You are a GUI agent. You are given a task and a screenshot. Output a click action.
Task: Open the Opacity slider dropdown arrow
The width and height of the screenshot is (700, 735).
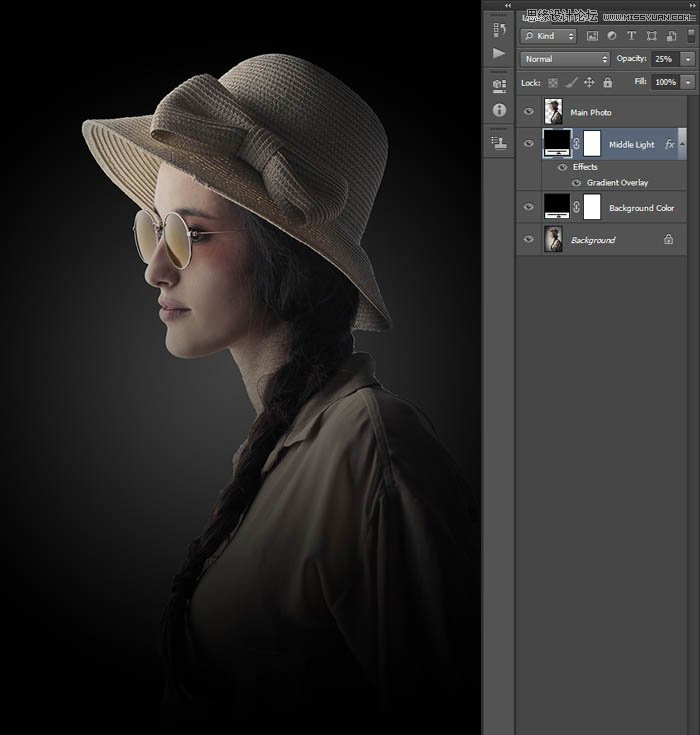(688, 59)
